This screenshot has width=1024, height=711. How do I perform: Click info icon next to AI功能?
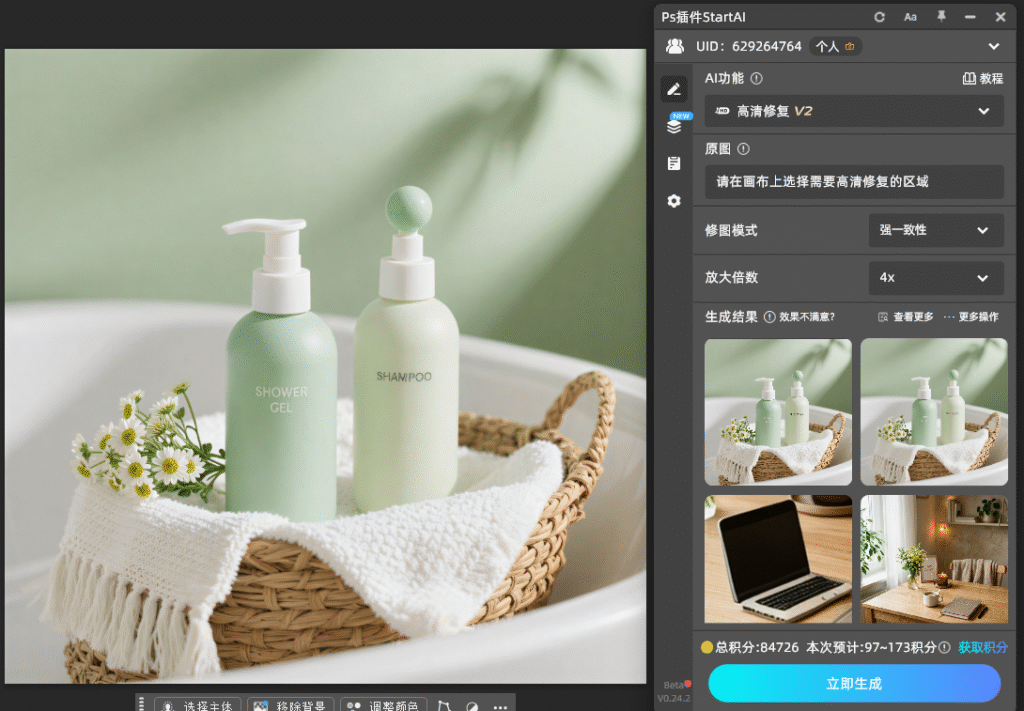coord(756,78)
